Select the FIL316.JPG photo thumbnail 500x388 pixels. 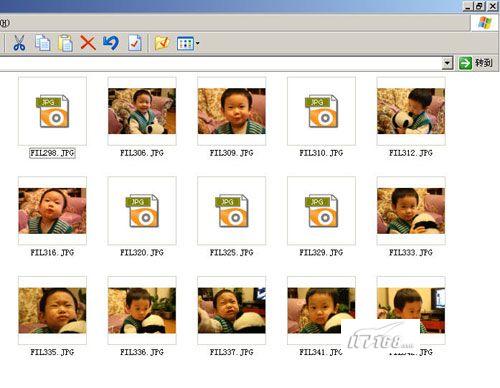52,211
